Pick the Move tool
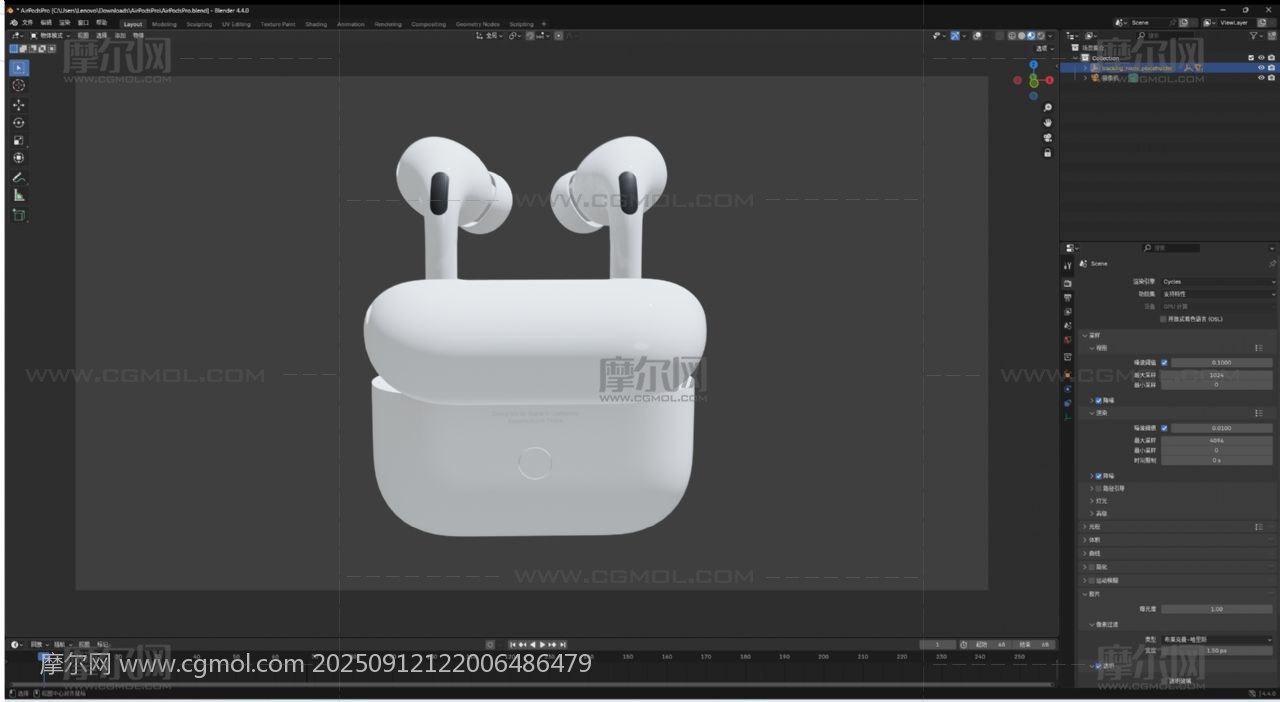Viewport: 1280px width, 702px height. pyautogui.click(x=19, y=105)
